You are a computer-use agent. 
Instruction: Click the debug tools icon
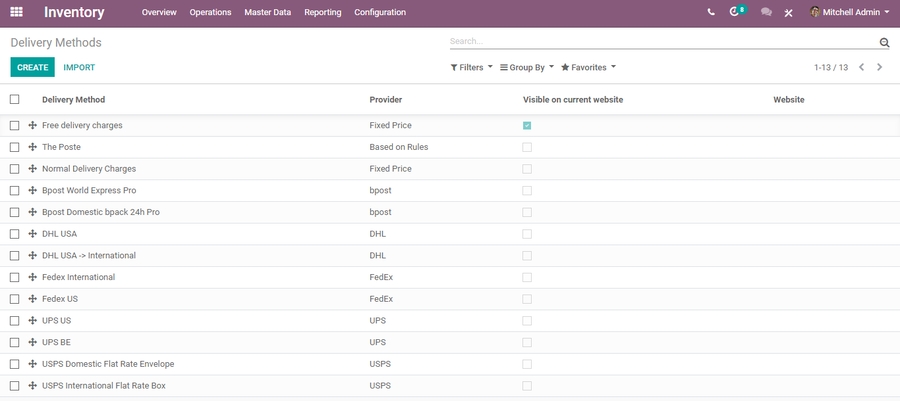tap(789, 13)
